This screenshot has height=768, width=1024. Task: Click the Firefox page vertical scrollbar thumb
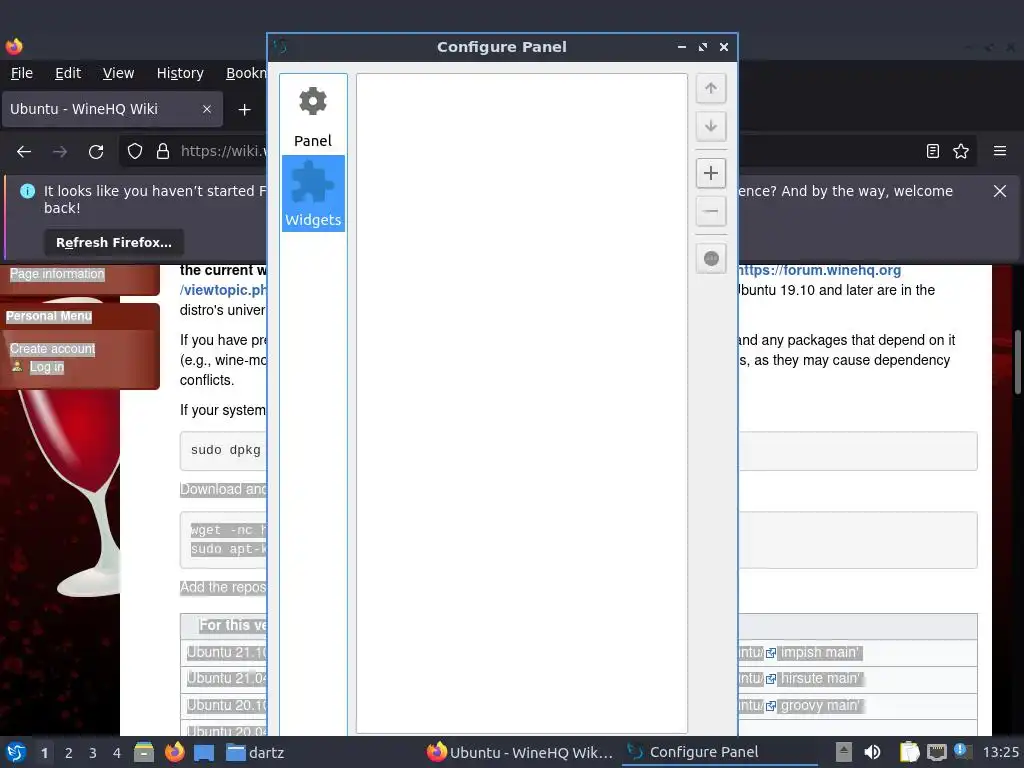1017,362
